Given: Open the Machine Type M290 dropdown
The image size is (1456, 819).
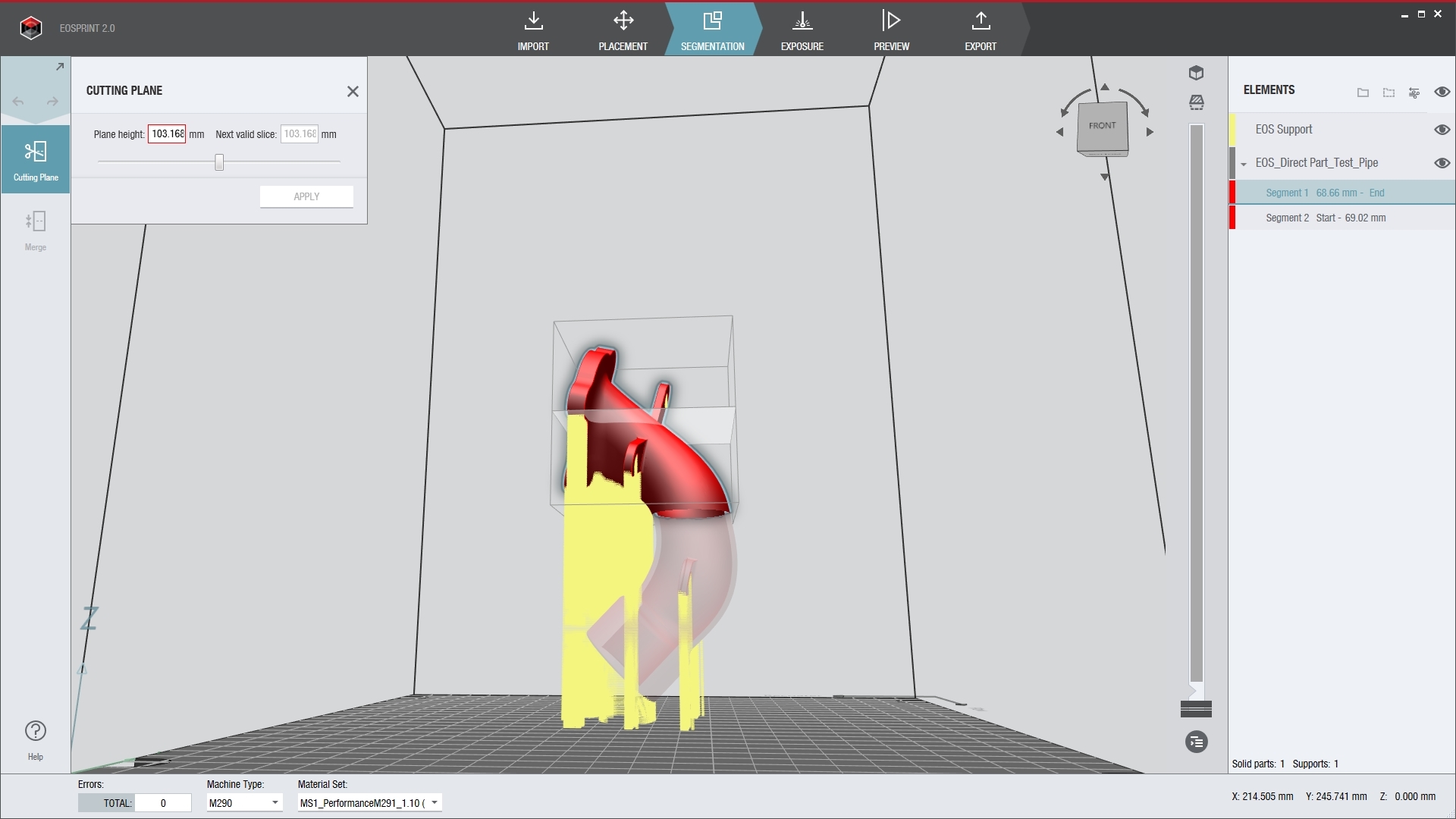Looking at the screenshot, I should coord(275,802).
